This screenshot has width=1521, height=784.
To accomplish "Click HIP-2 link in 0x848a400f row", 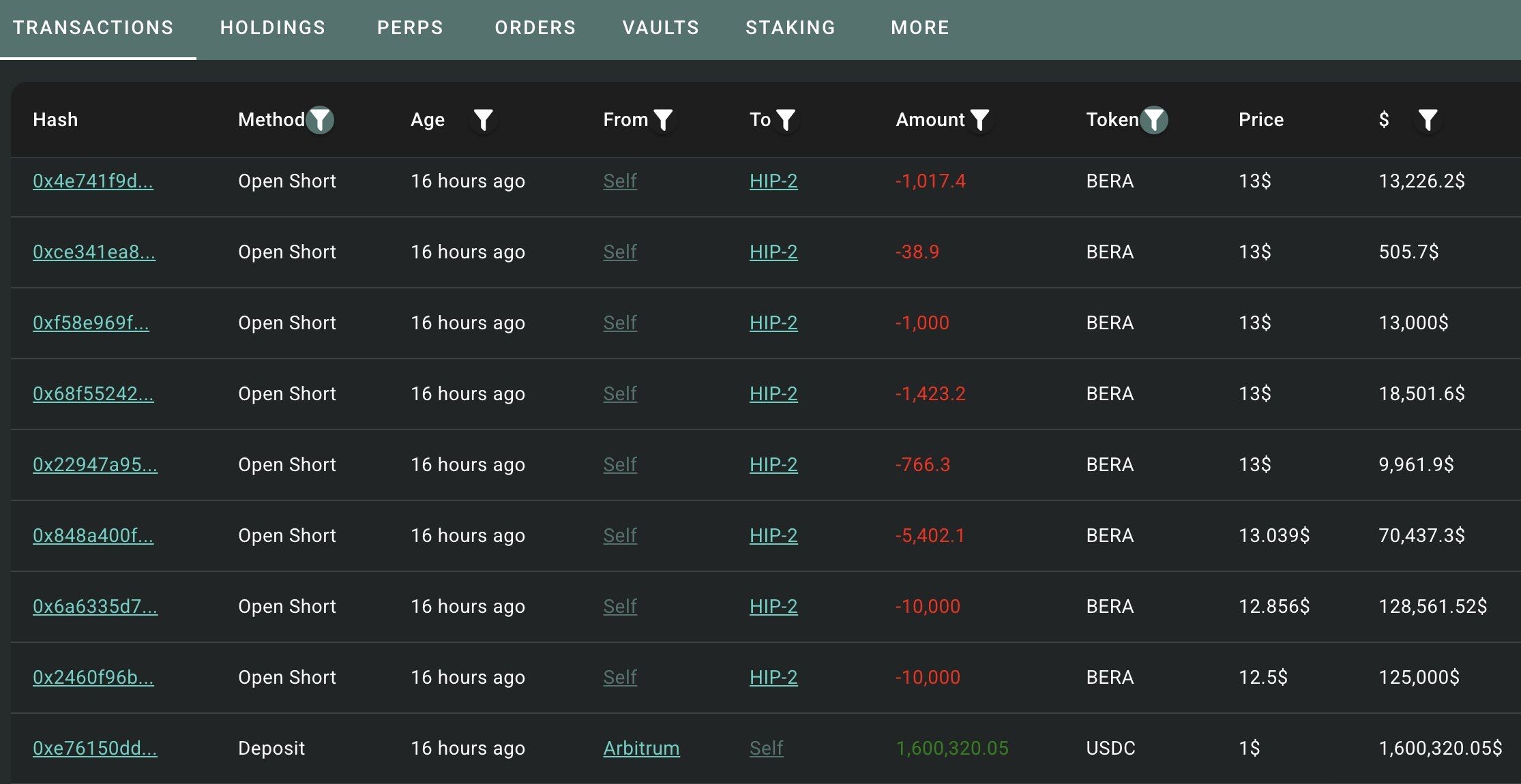I will click(773, 536).
